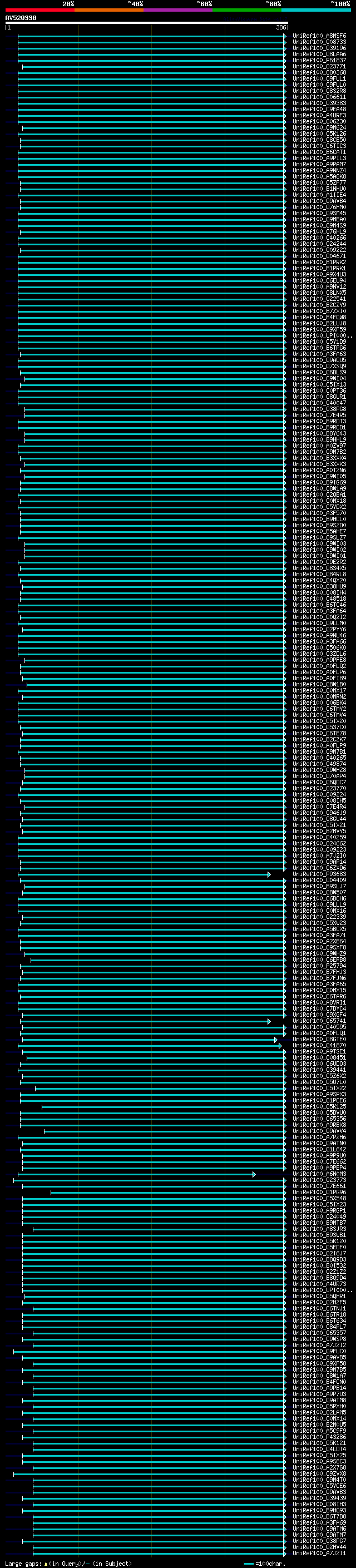Viewport: 356px width, 1568px height.
Task: Select UniRef100_Q41870 label
Action: (x=319, y=1045)
